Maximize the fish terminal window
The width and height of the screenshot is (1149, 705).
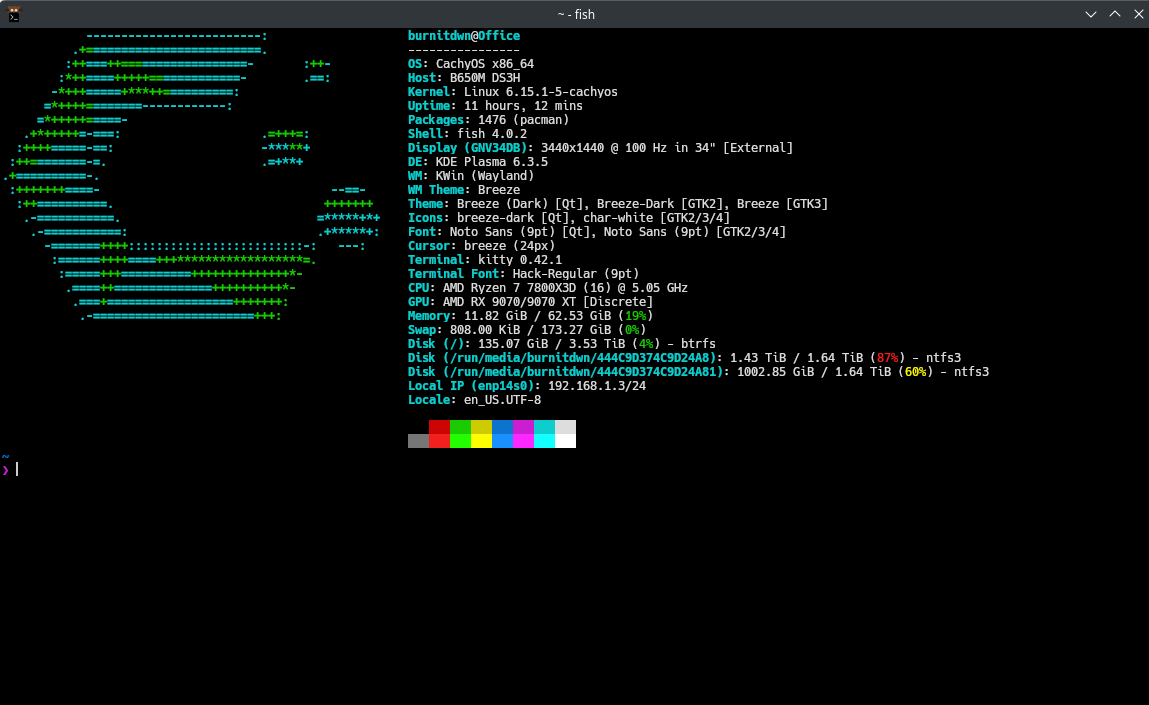pyautogui.click(x=1115, y=14)
